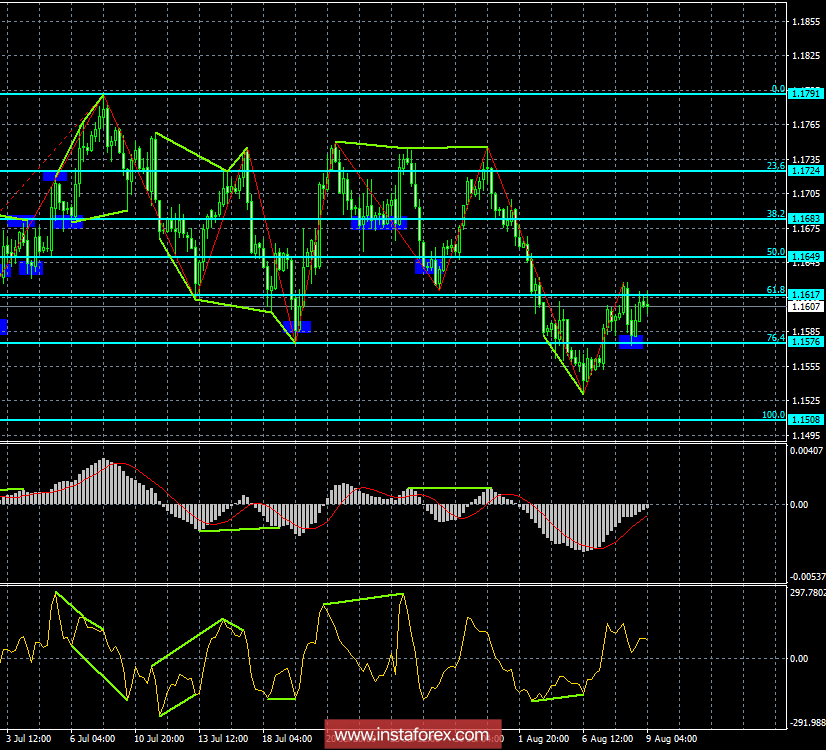Viewport: 826px width, 750px height.
Task: Click the MACD scale value 0.00407
Action: [x=806, y=451]
